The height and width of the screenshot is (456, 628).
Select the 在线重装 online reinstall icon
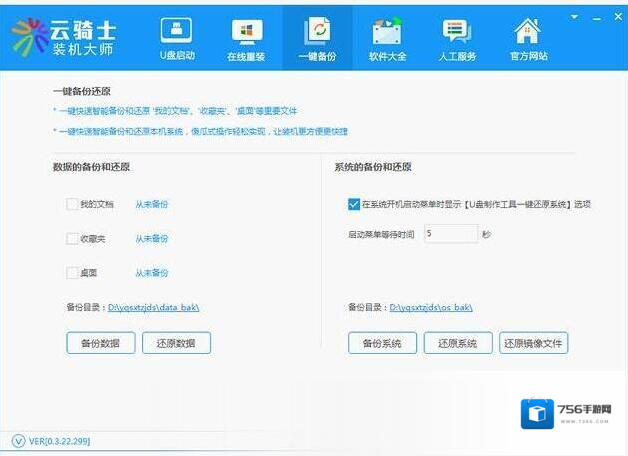pyautogui.click(x=246, y=32)
